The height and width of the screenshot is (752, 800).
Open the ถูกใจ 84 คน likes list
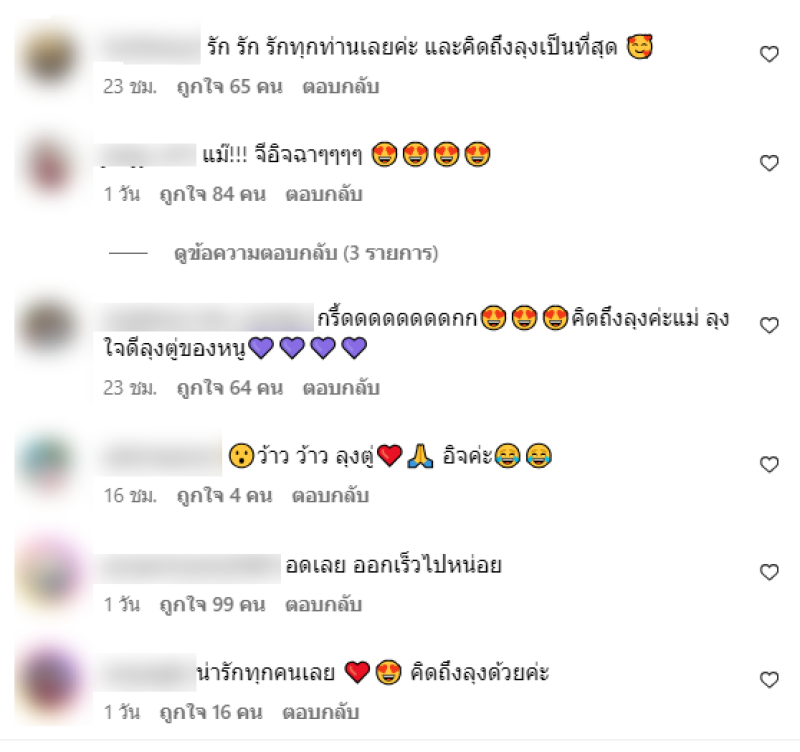tap(212, 194)
